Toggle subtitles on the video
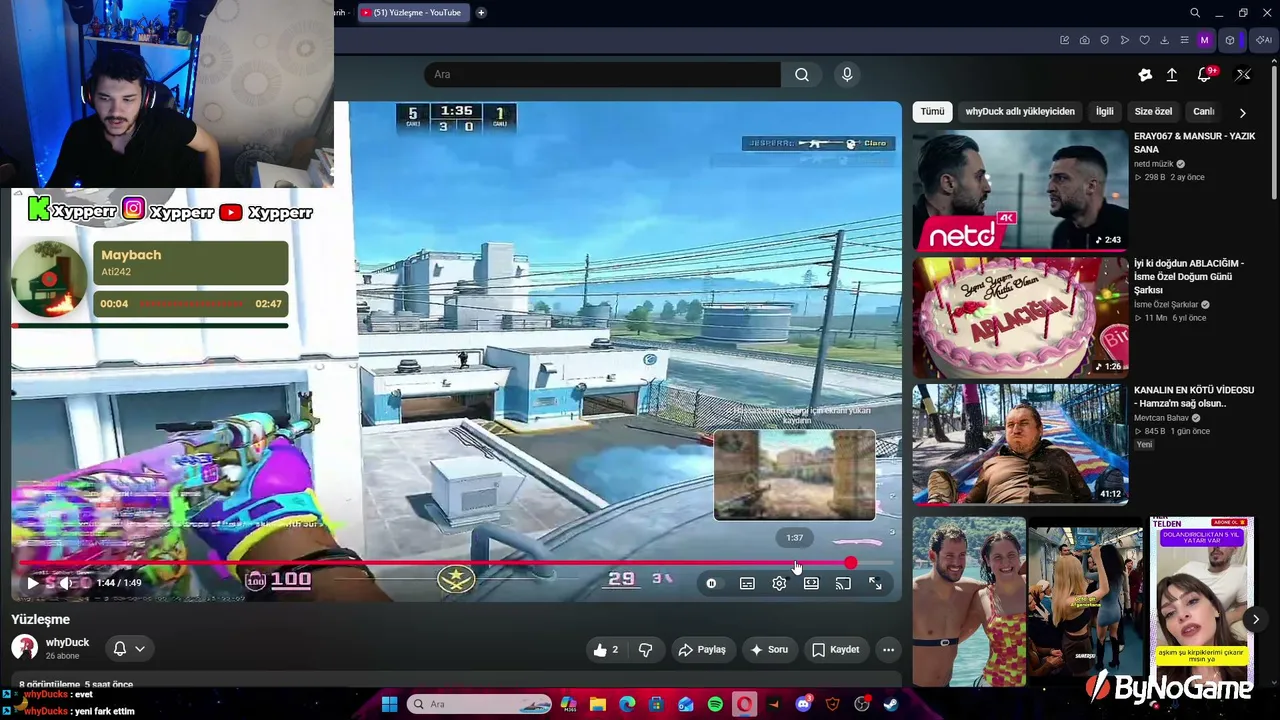The height and width of the screenshot is (720, 1280). pos(747,584)
